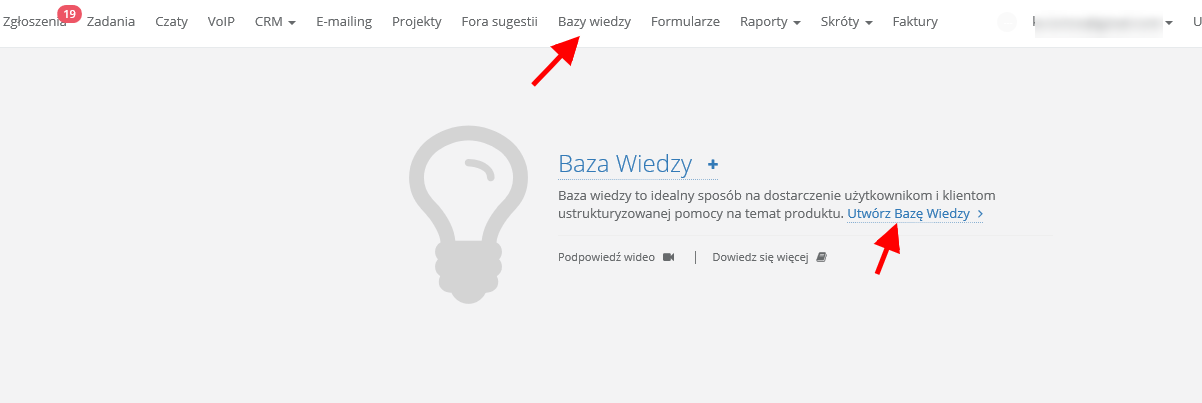This screenshot has height=403, width=1202.
Task: Expand the Skróty dropdown
Action: click(x=846, y=21)
